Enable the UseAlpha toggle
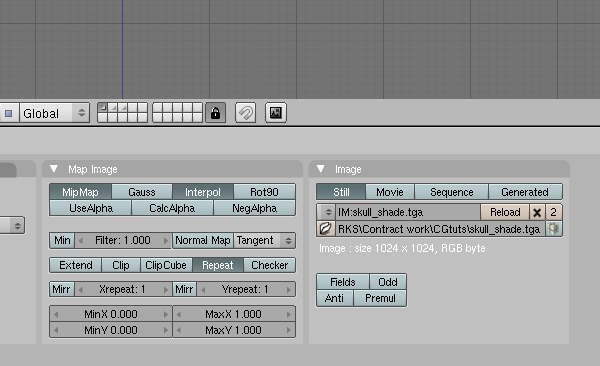Viewport: 600px width, 366px height. (91, 208)
